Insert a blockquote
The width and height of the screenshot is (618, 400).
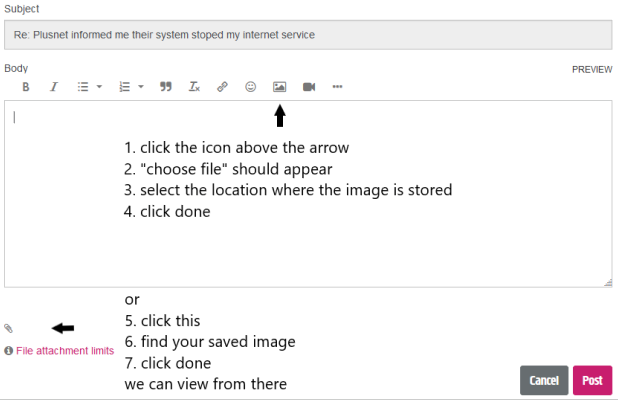167,87
